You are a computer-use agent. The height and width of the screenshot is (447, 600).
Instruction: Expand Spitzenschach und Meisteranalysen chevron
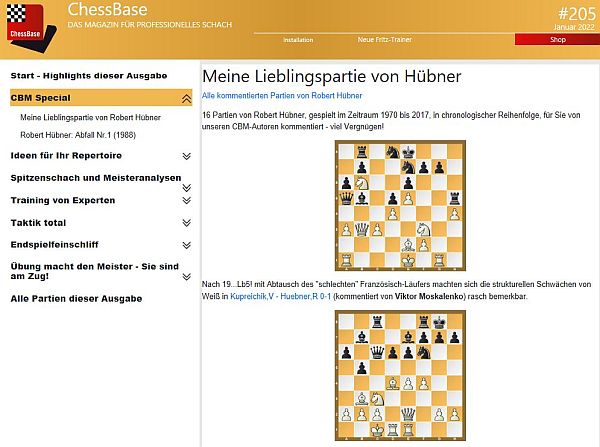[x=186, y=178]
